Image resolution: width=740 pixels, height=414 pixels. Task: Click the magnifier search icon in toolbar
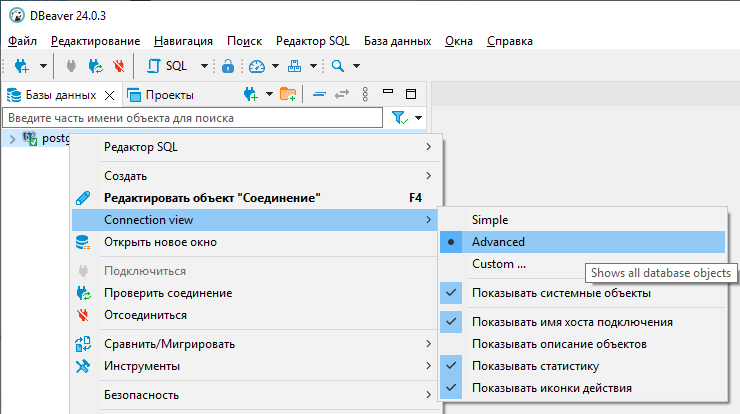338,66
